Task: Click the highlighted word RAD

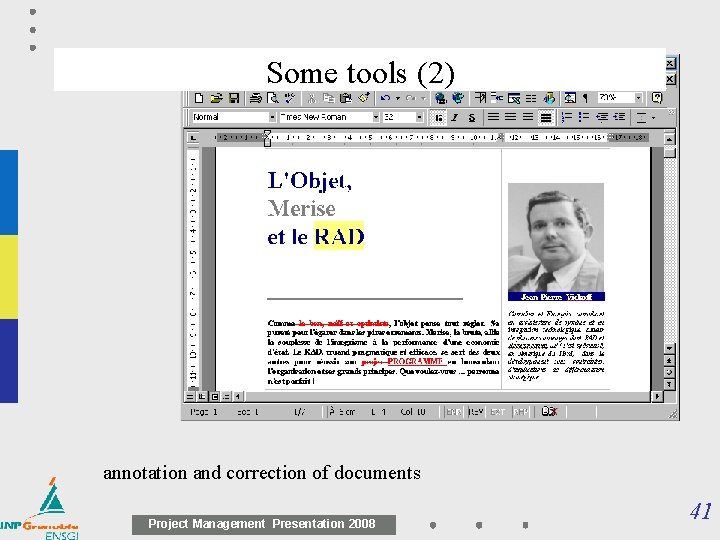Action: point(339,236)
